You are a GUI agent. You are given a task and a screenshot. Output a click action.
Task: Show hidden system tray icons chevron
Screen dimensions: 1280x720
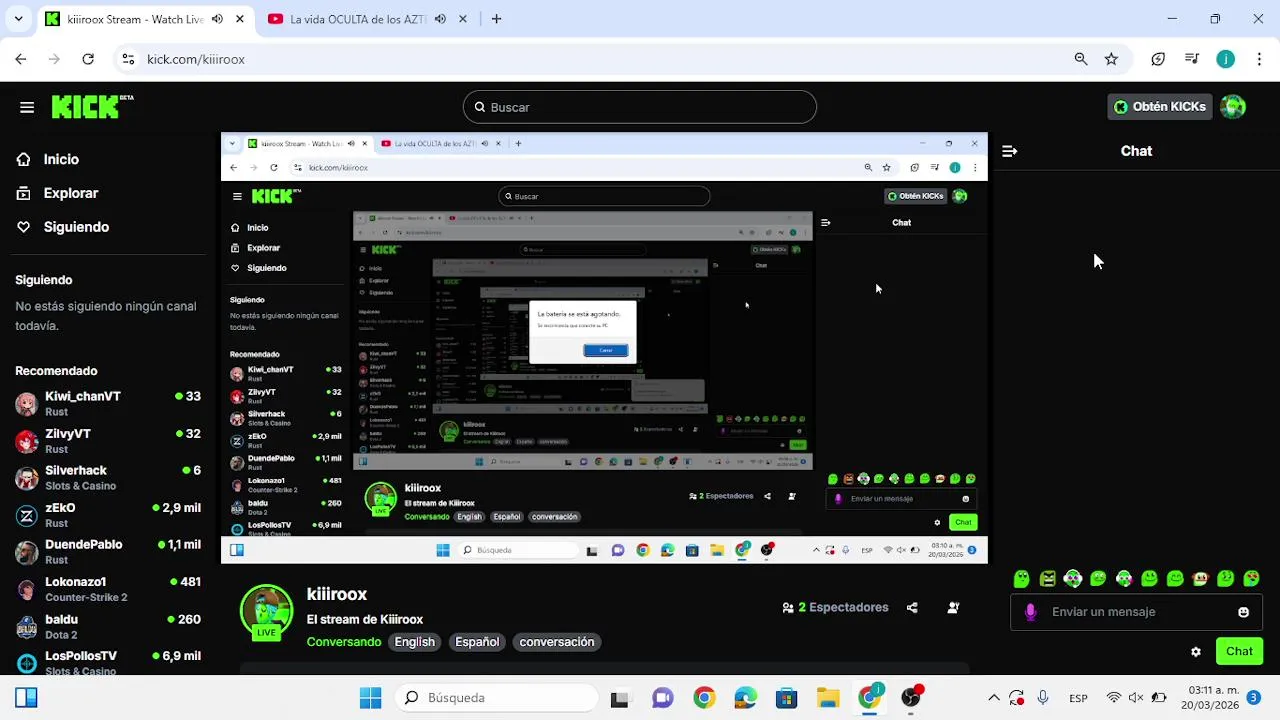point(994,698)
